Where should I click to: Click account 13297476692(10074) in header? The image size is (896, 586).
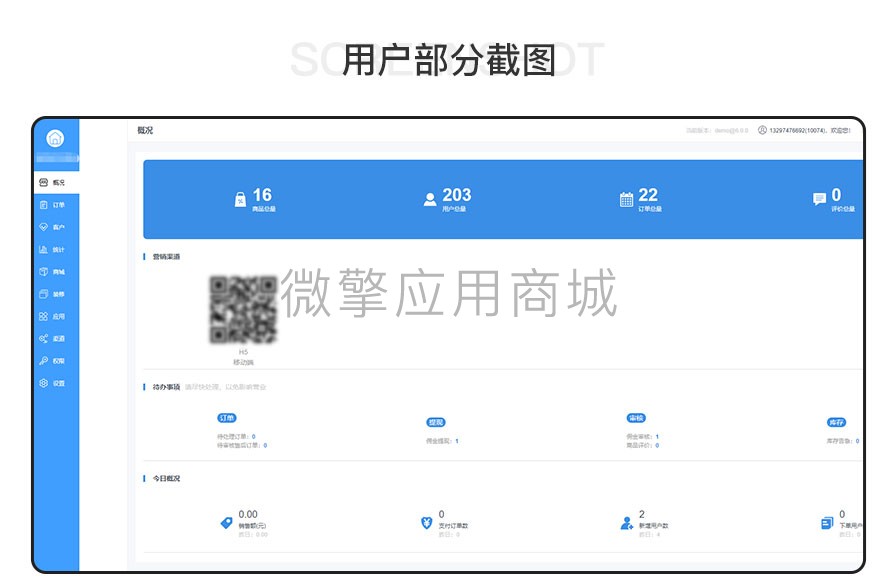tap(798, 130)
